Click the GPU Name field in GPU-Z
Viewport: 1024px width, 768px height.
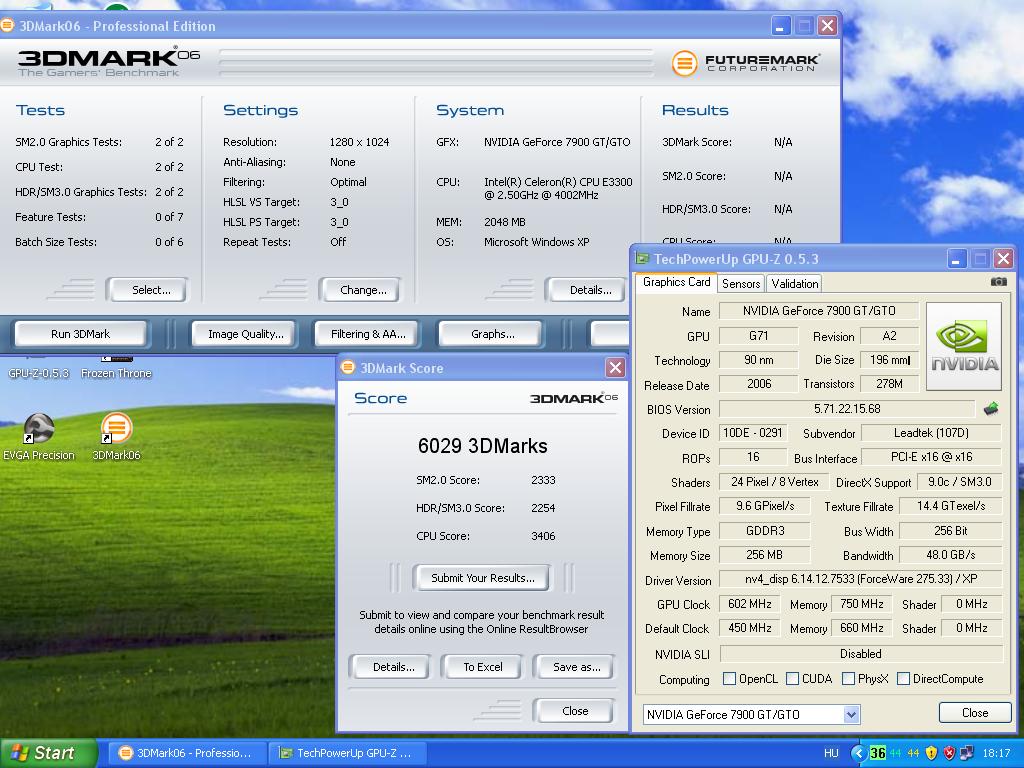coord(819,311)
